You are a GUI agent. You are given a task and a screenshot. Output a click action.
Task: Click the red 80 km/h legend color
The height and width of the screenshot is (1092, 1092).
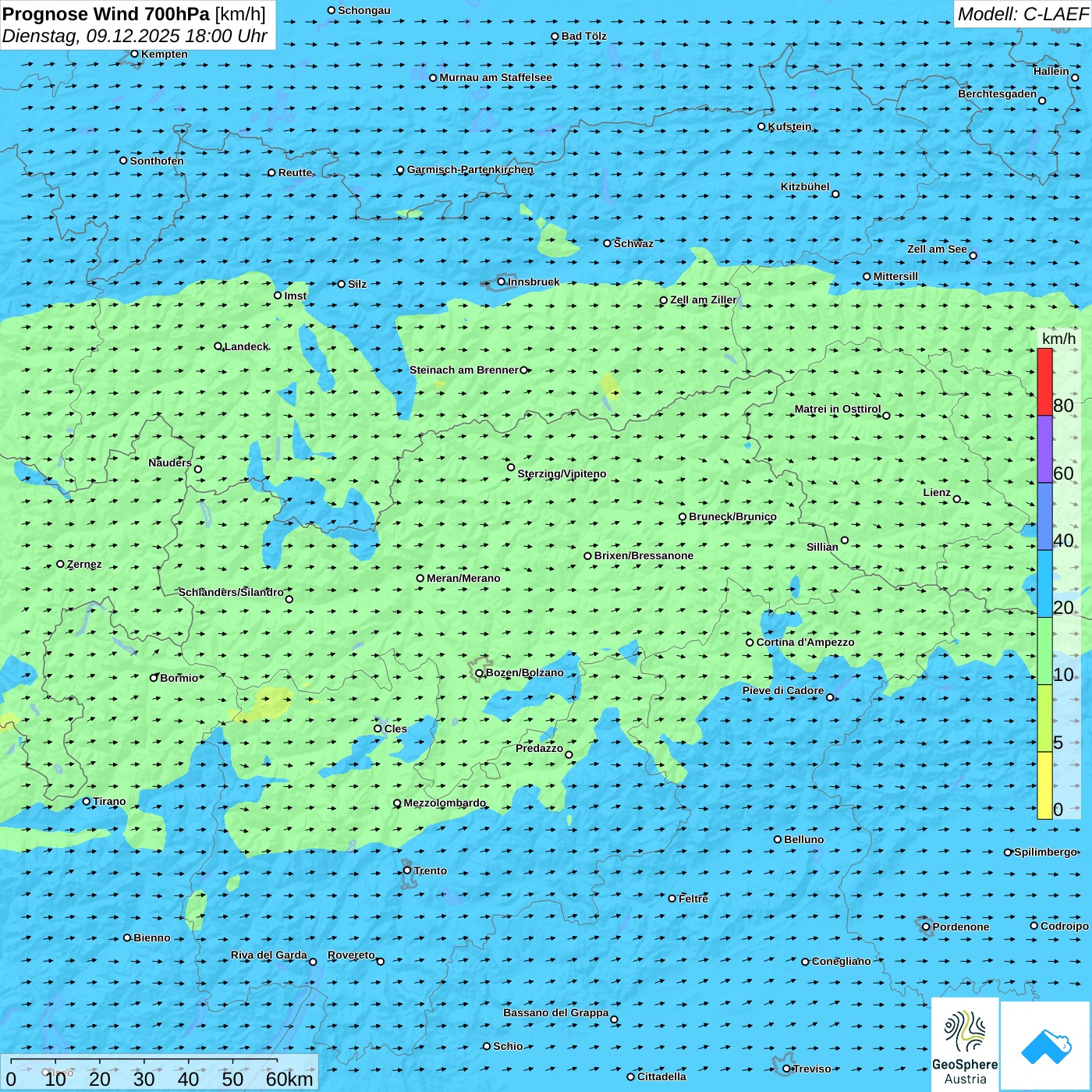tap(1044, 381)
